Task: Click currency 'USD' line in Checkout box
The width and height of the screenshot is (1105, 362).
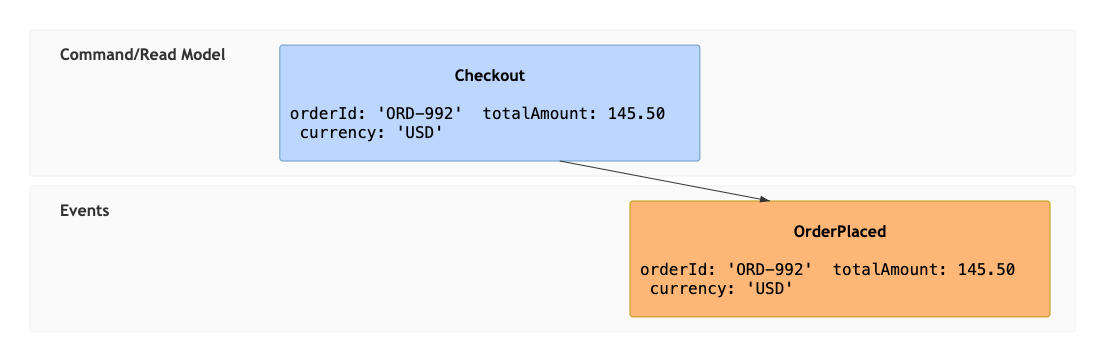Action: (x=371, y=132)
